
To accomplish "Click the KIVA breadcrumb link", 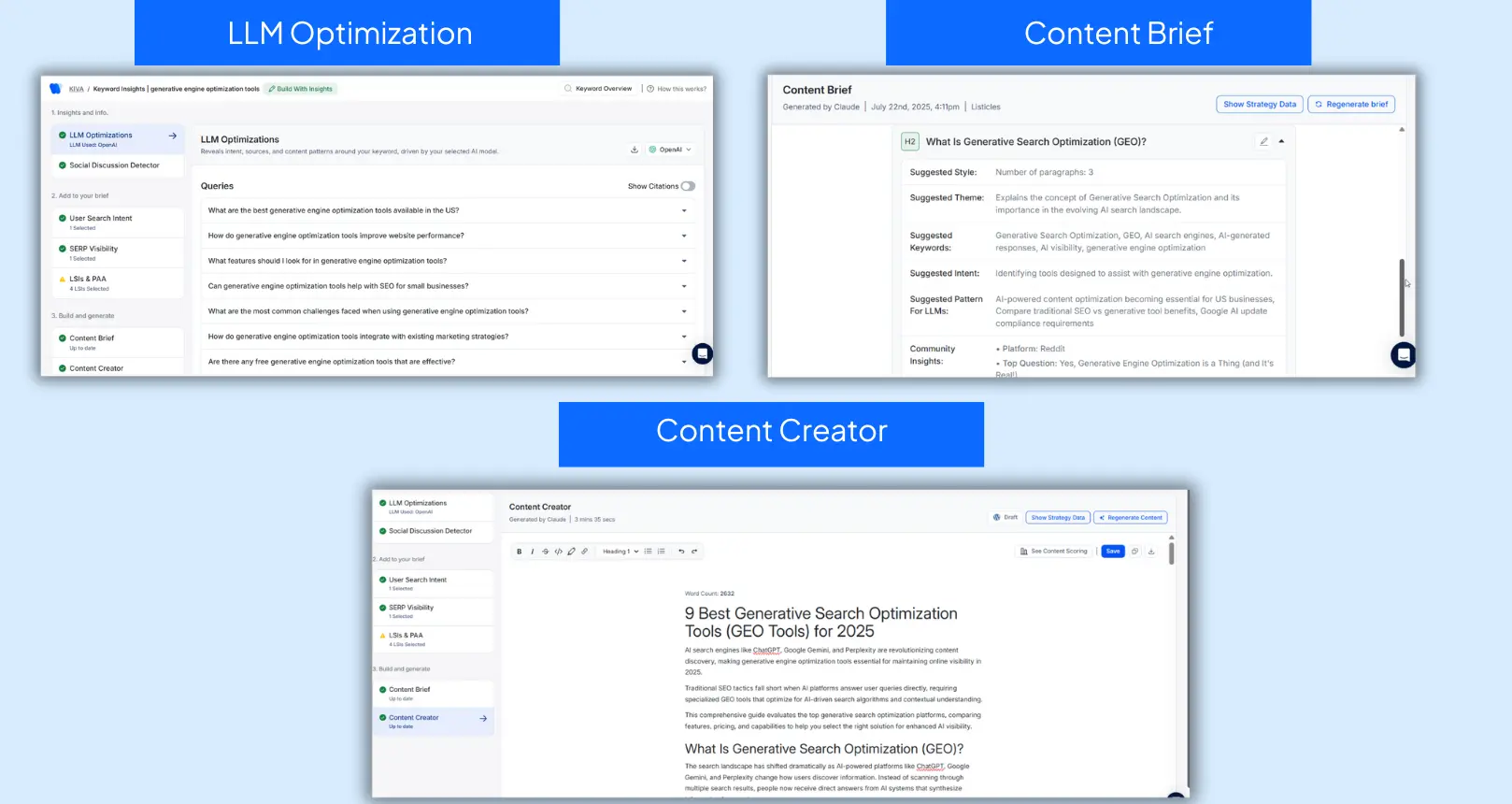I will 76,89.
